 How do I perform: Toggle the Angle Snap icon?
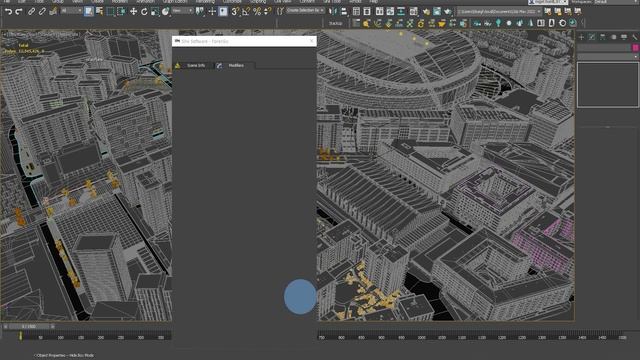pos(246,11)
